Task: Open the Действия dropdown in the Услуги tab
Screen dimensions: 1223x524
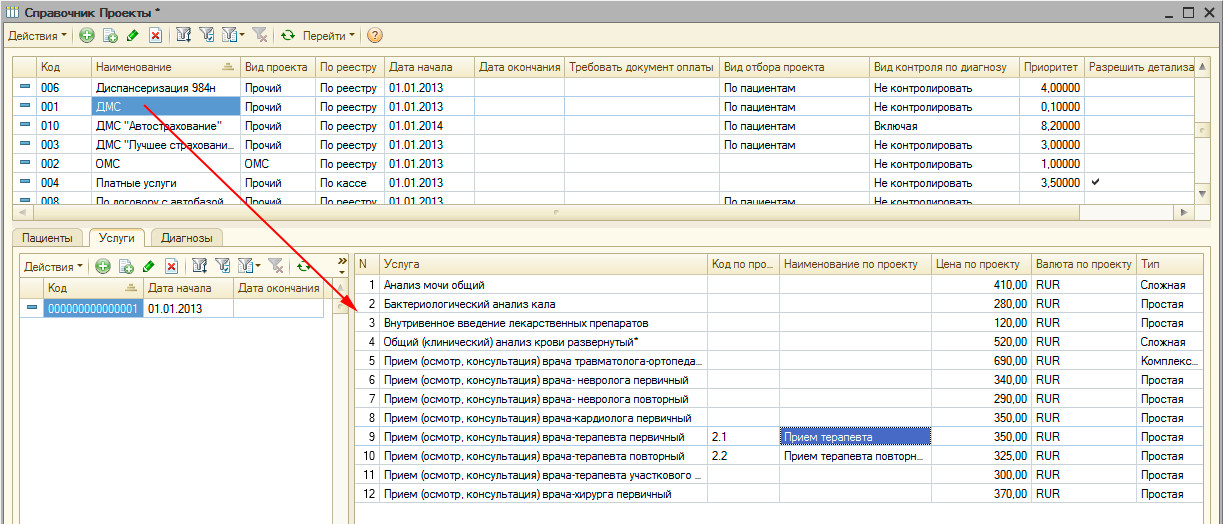Action: [x=54, y=266]
